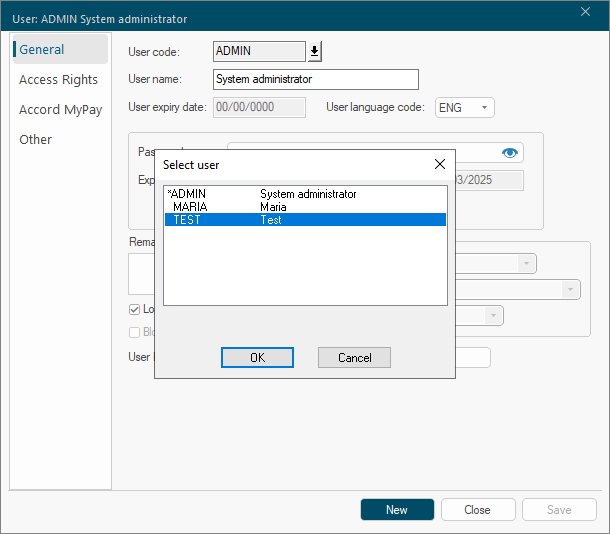Select the *ADMIN System administrator row
Image resolution: width=610 pixels, height=534 pixels.
[x=305, y=194]
